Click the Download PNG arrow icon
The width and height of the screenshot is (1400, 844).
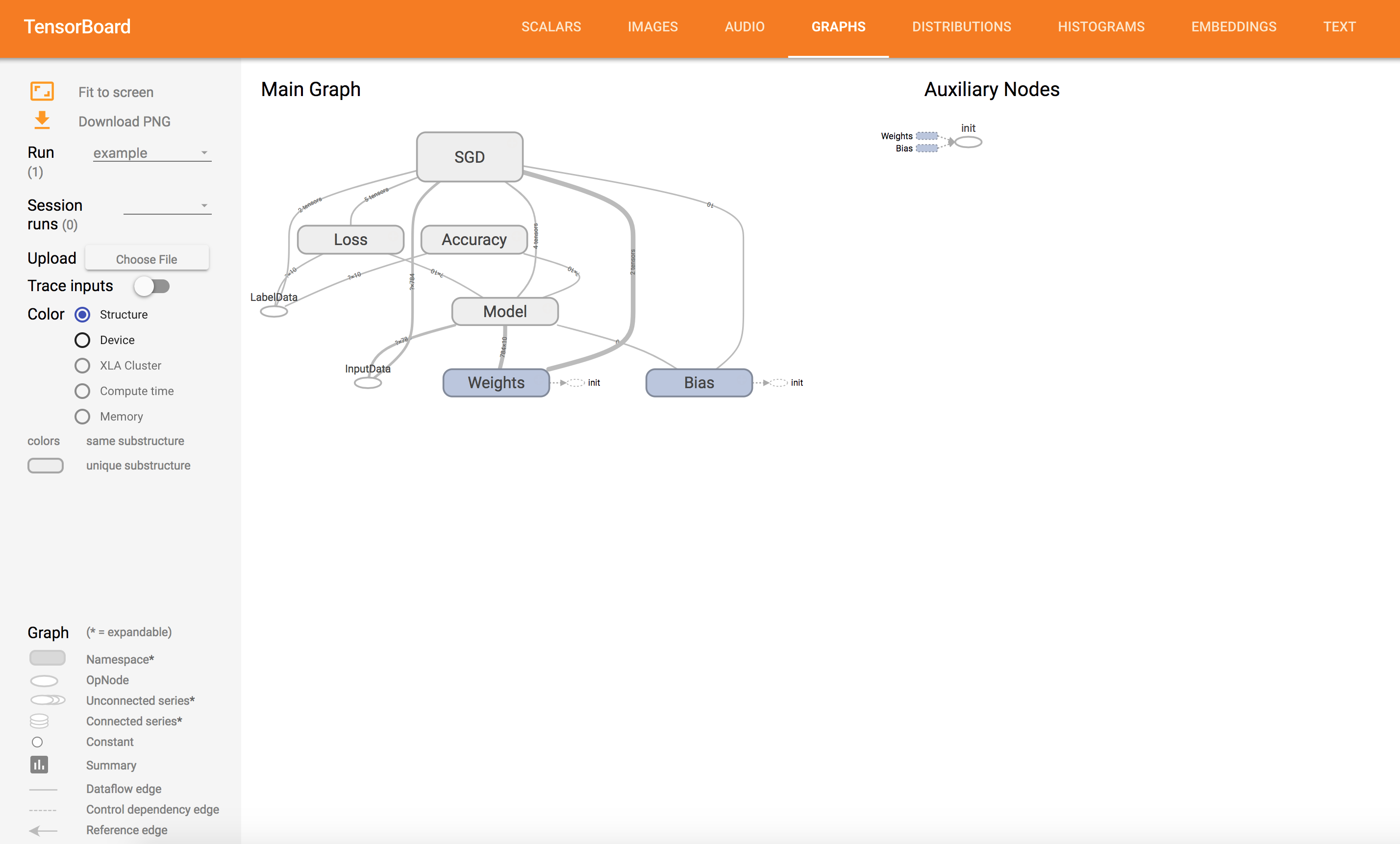(x=42, y=121)
